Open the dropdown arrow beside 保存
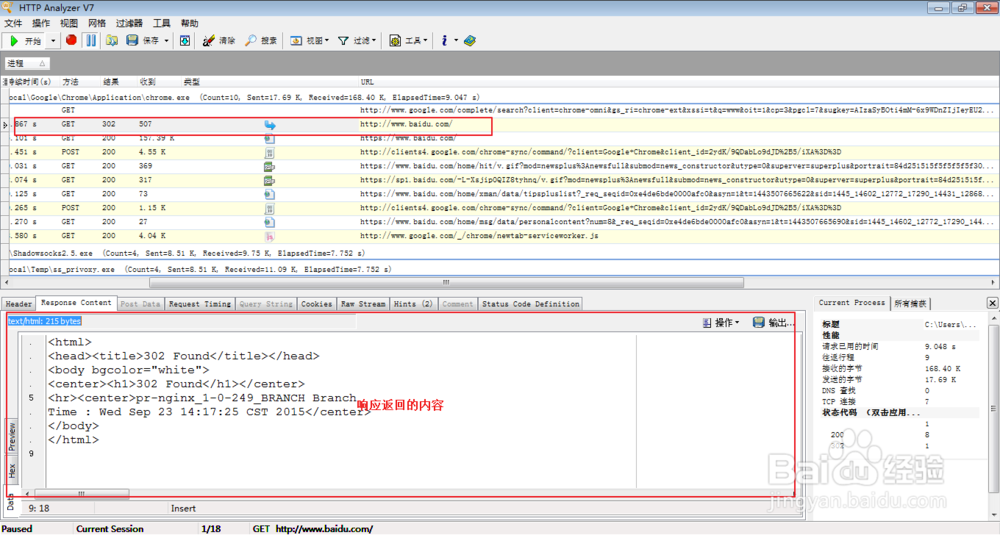This screenshot has width=1000, height=535. tap(166, 41)
